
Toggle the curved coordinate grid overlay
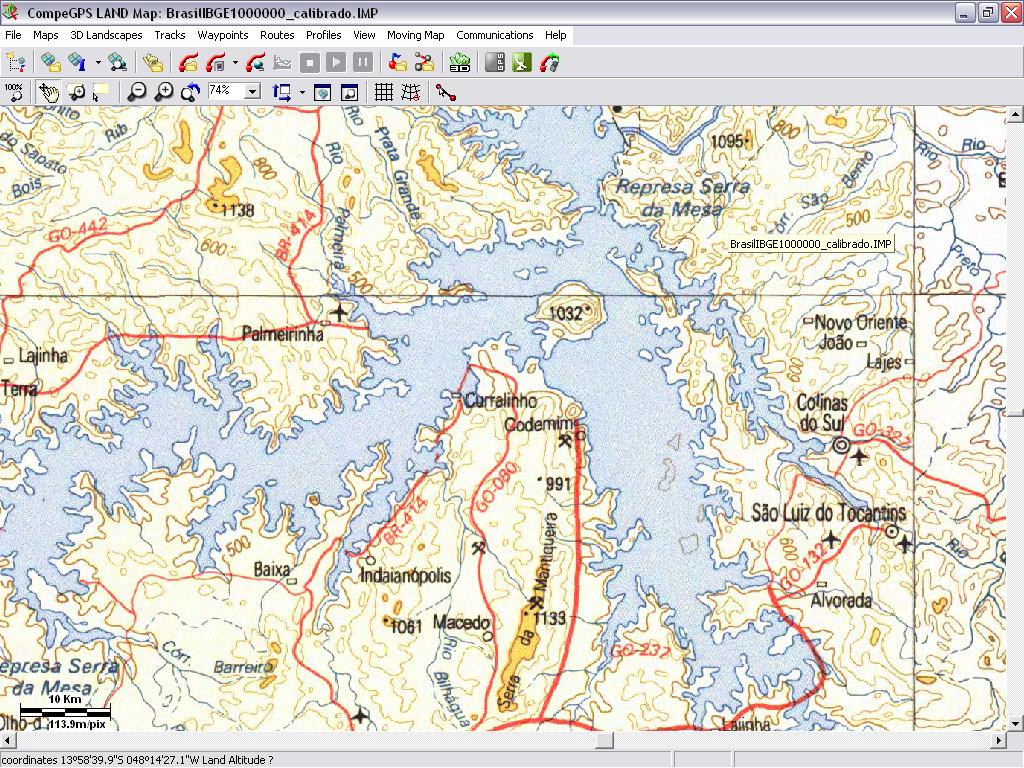(x=411, y=92)
